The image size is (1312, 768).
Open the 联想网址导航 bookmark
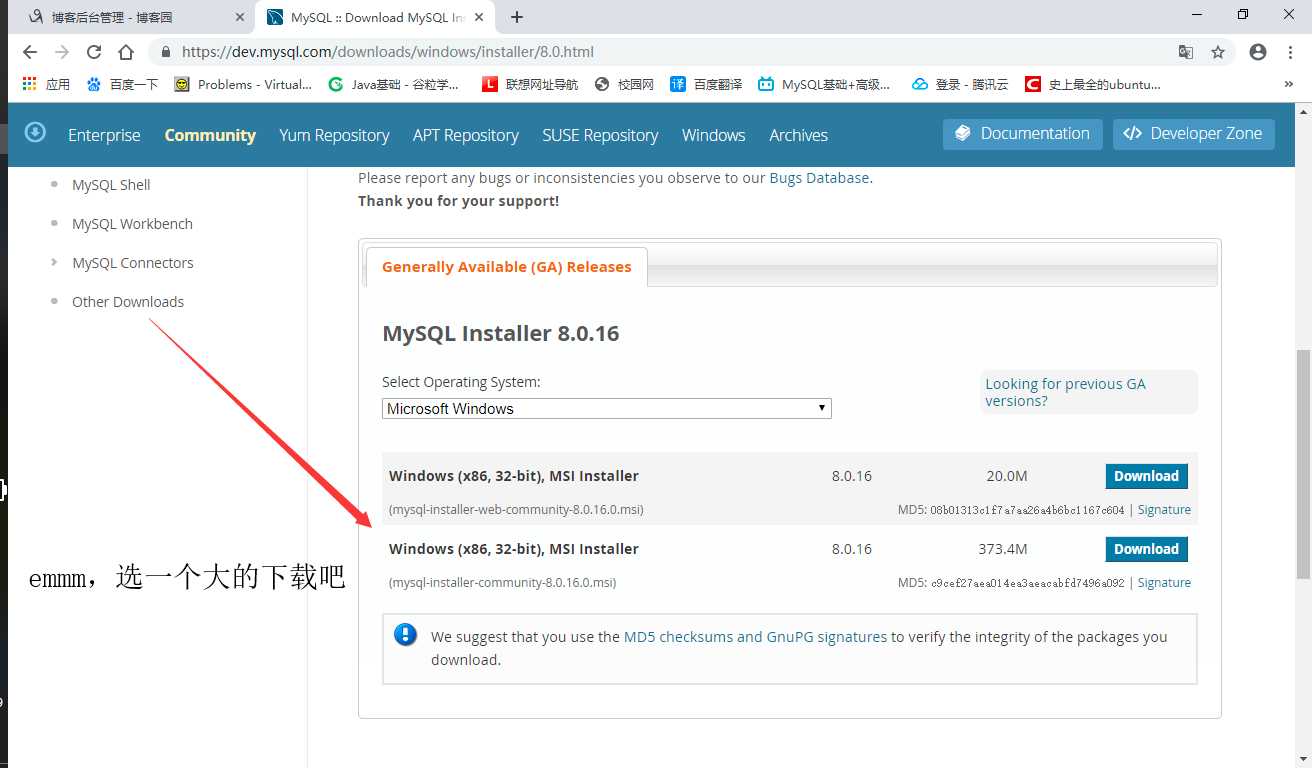(530, 85)
